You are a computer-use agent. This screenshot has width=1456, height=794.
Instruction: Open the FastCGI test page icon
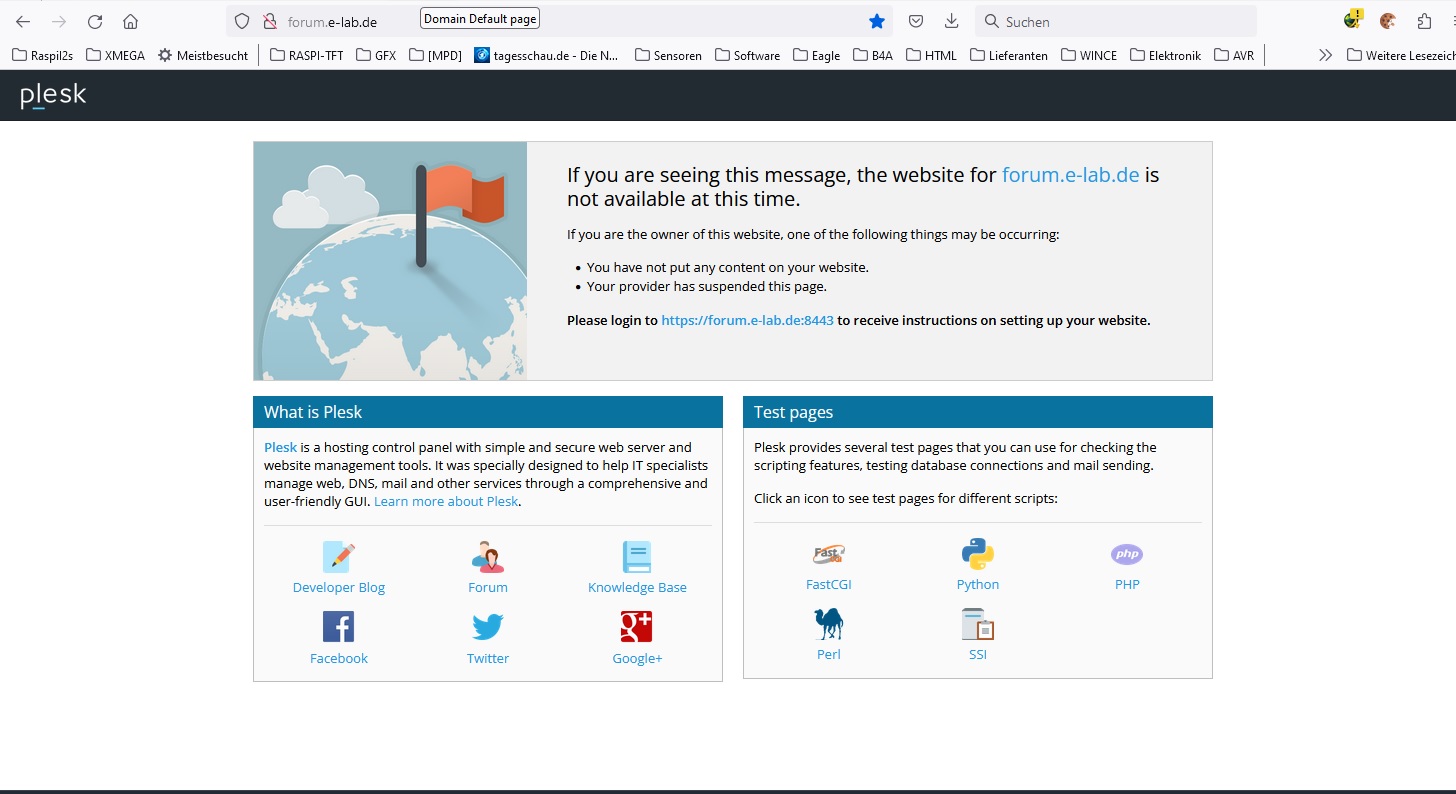click(x=829, y=554)
